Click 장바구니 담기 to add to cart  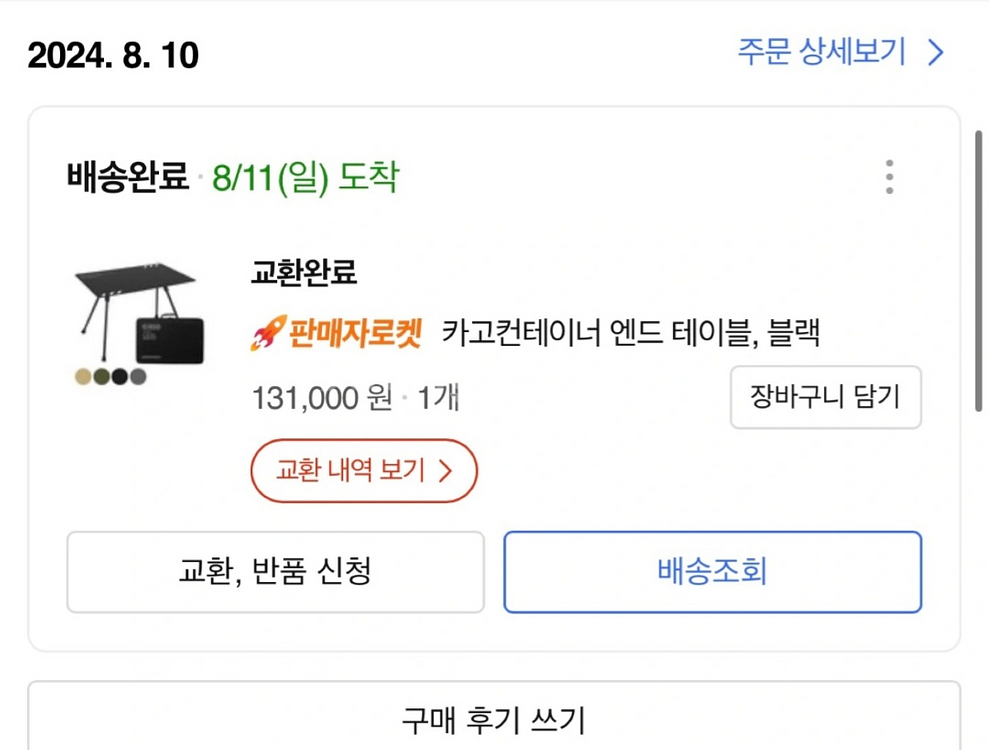pyautogui.click(x=826, y=398)
